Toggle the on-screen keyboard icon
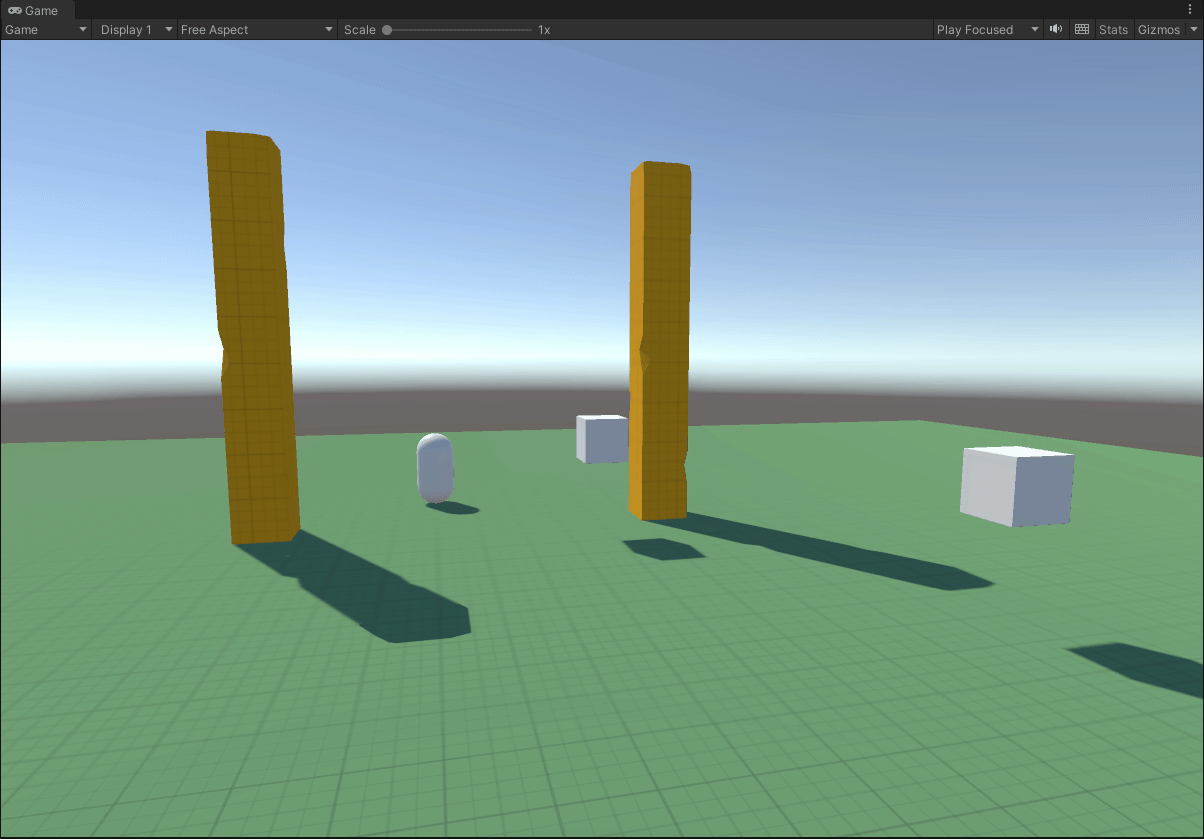This screenshot has height=839, width=1204. point(1081,29)
